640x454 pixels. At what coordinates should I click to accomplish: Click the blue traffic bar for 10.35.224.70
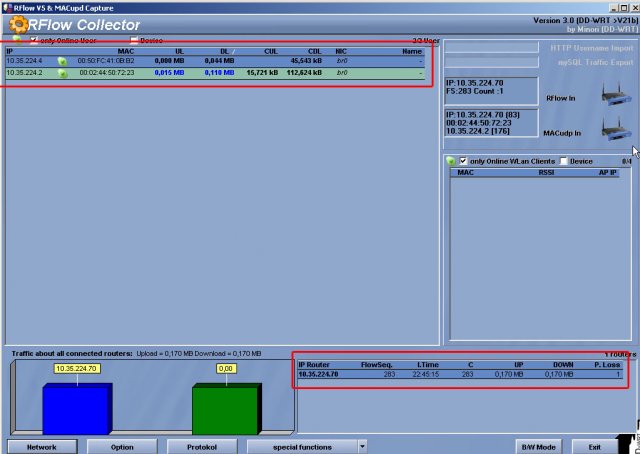click(x=75, y=408)
